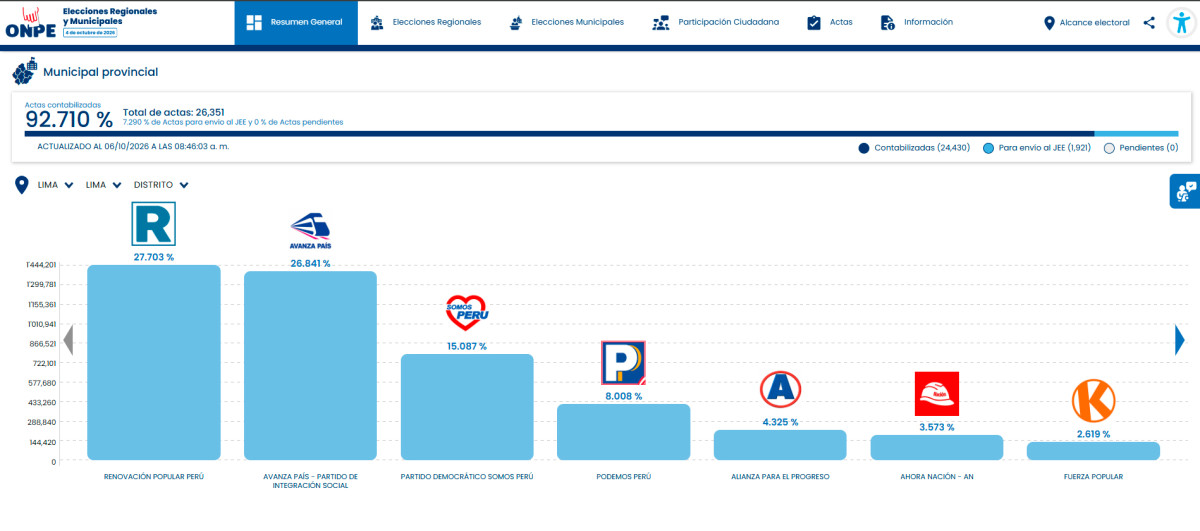Open the floating chat assistance button
Screen dimensions: 1200x531
tap(1185, 191)
